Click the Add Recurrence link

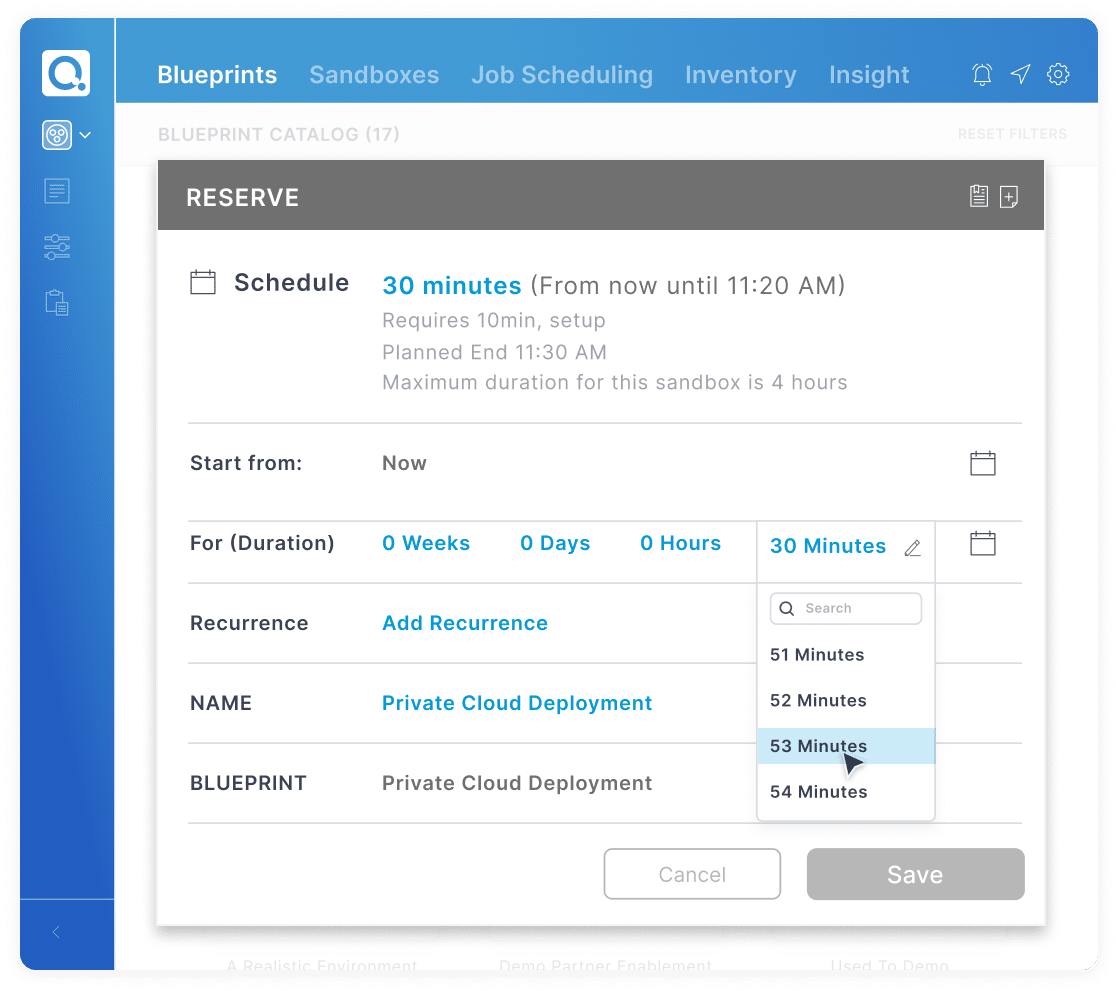coord(465,623)
